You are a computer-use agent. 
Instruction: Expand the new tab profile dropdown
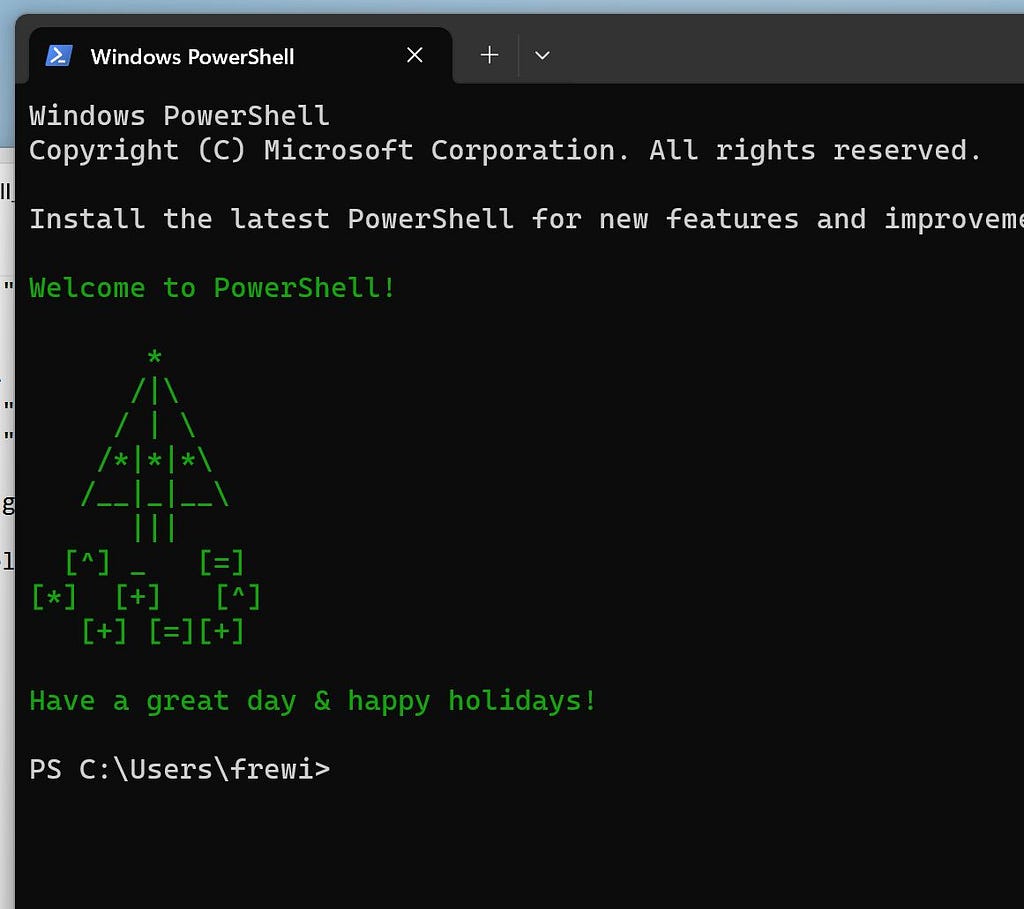pos(542,56)
